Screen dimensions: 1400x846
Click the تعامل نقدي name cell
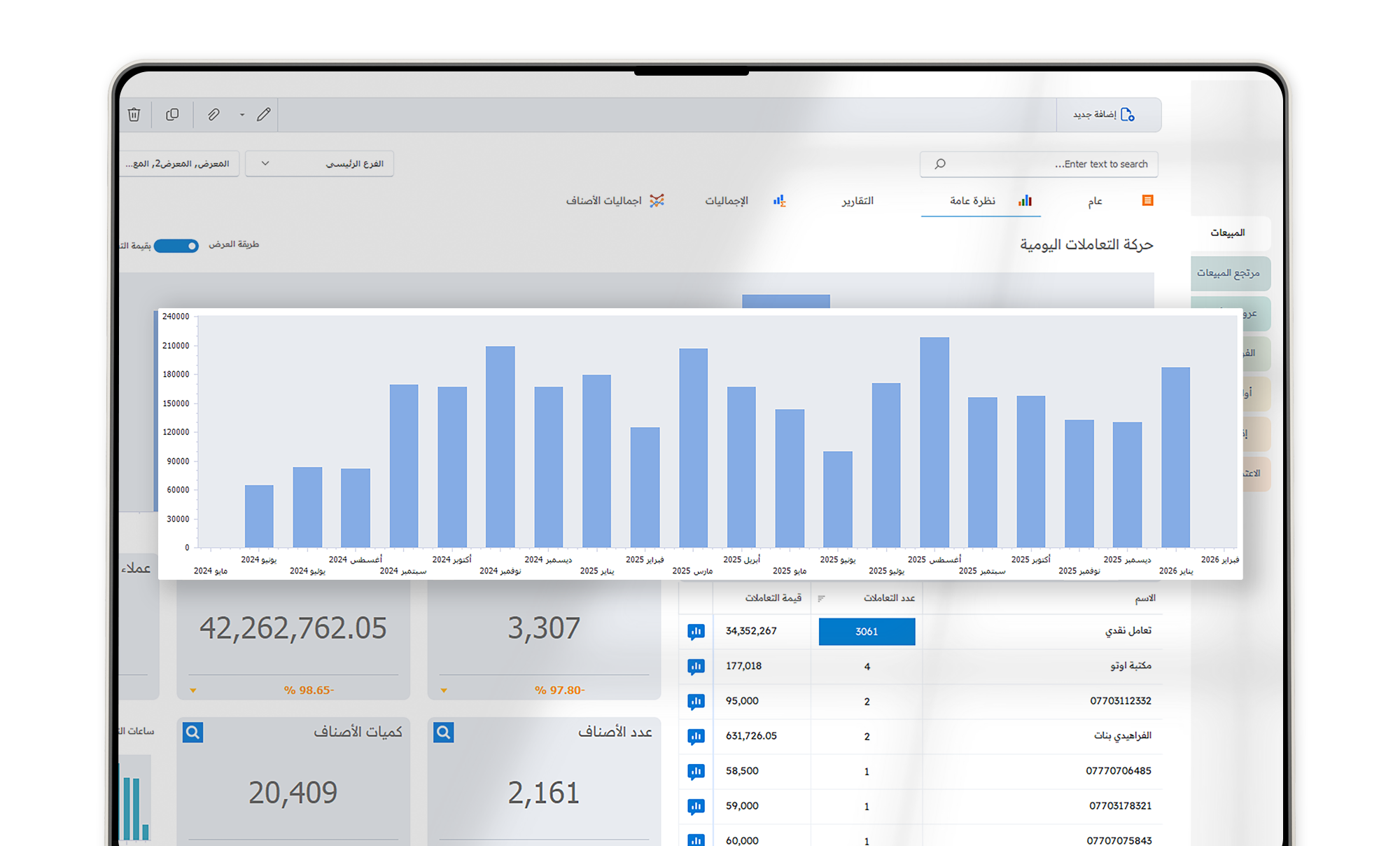pyautogui.click(x=1128, y=631)
